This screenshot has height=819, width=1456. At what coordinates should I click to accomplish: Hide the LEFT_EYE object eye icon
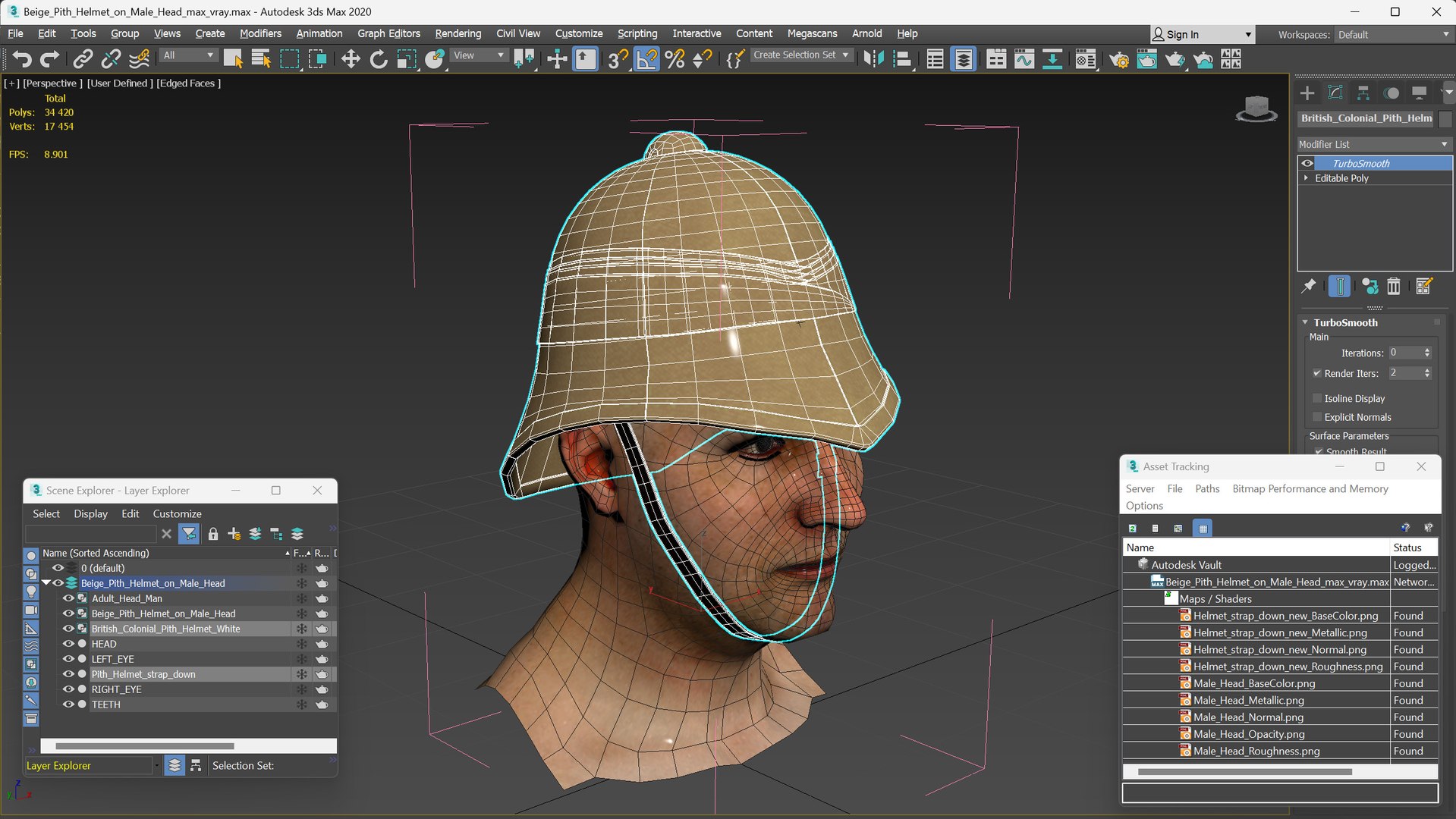coord(68,659)
